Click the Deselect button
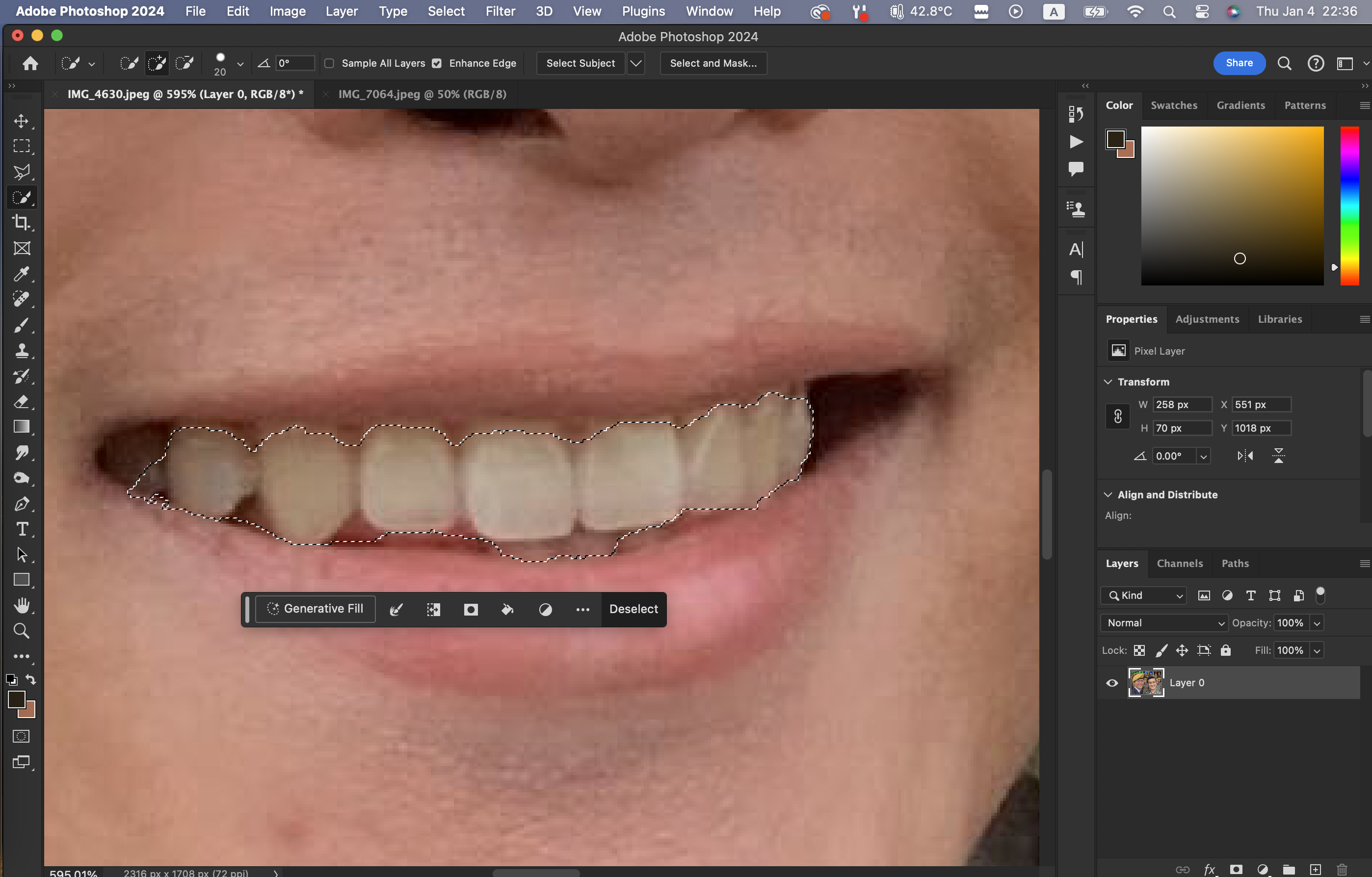 (633, 609)
